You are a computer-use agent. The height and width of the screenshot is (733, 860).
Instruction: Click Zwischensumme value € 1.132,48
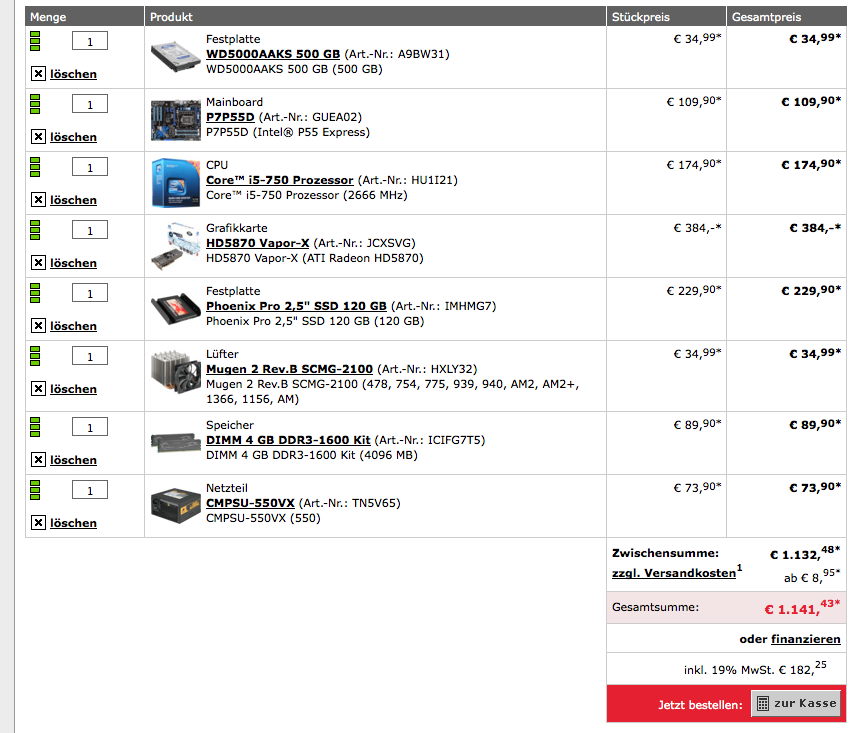[805, 554]
